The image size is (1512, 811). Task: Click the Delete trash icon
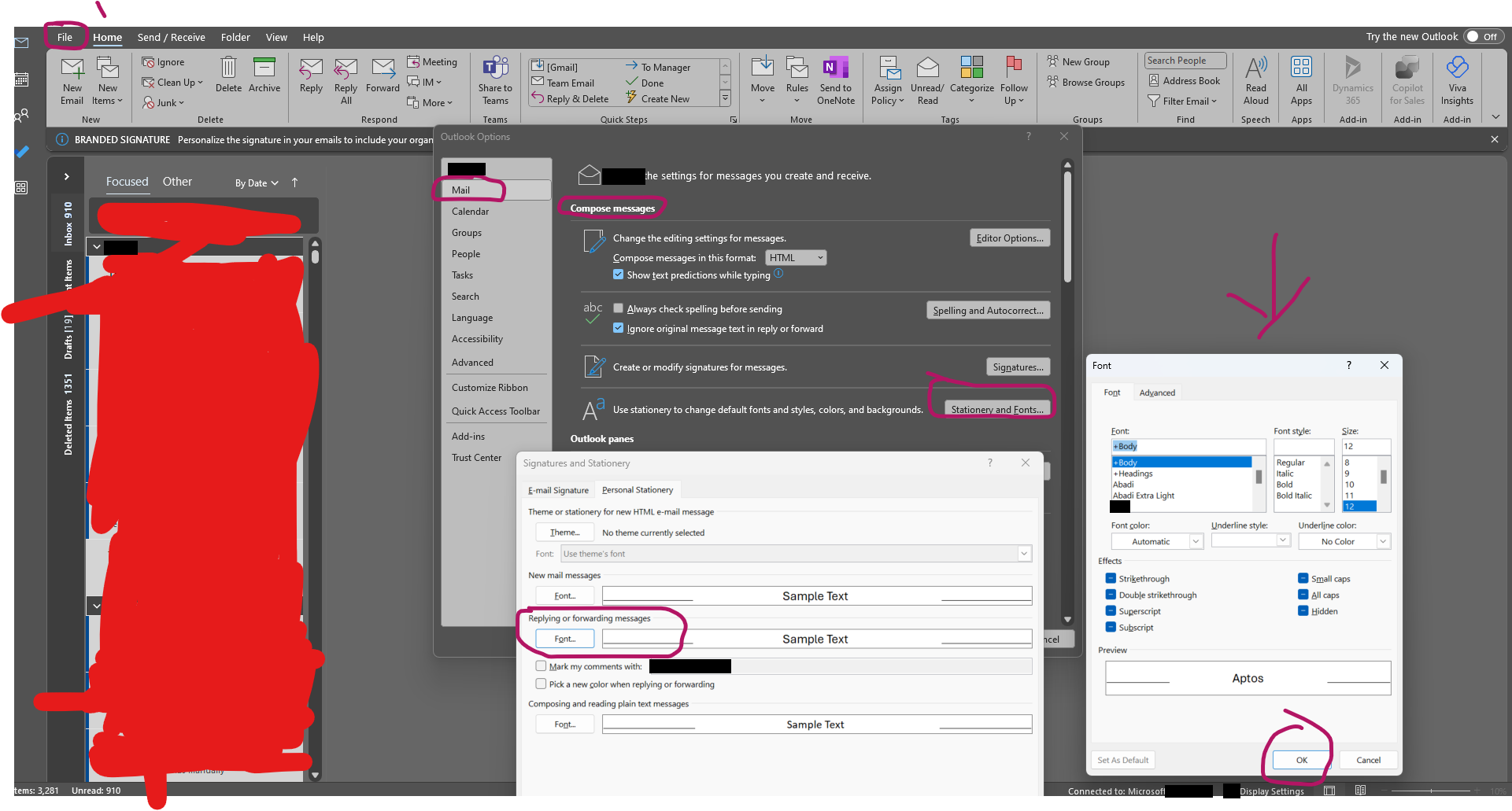(228, 68)
